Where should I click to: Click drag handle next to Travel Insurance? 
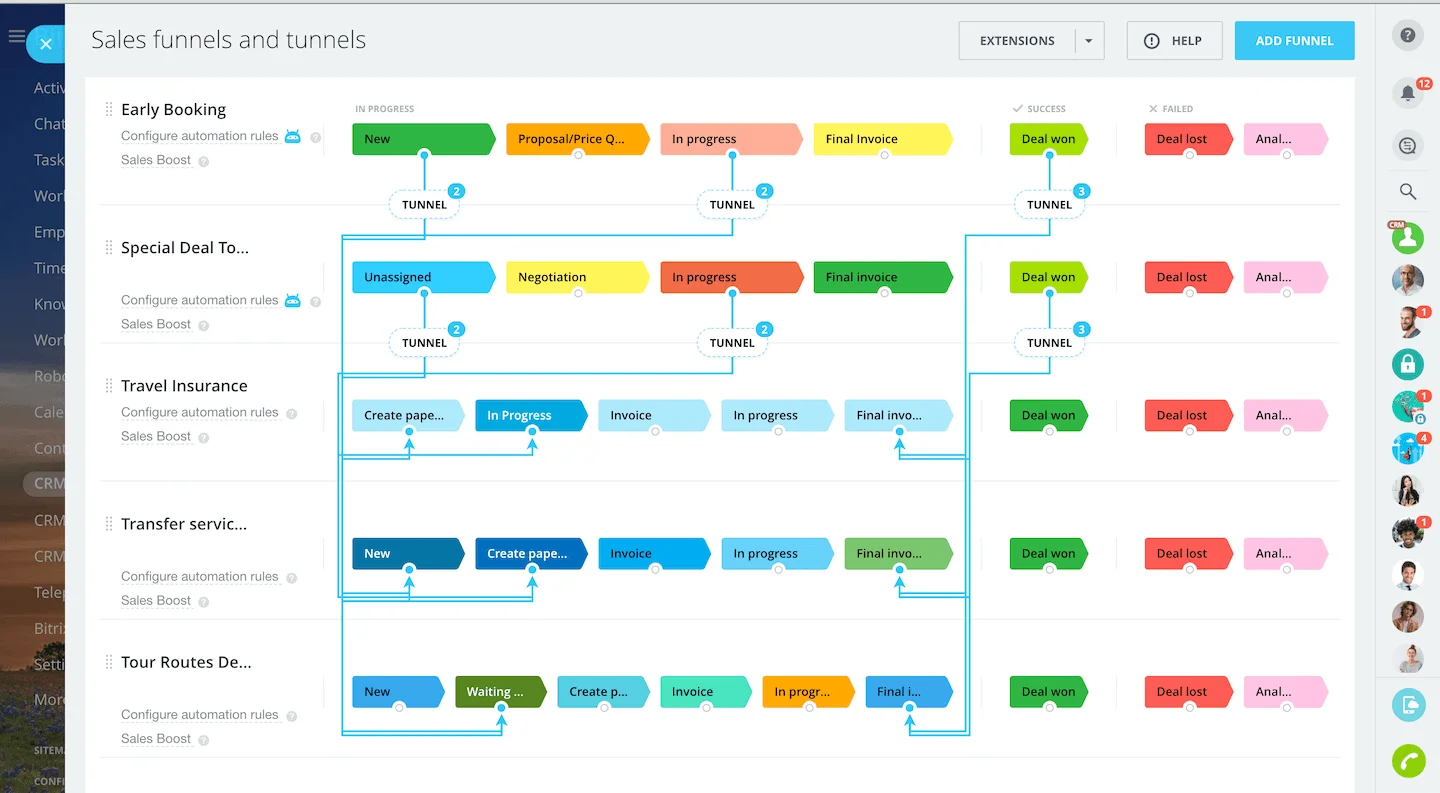click(x=109, y=386)
